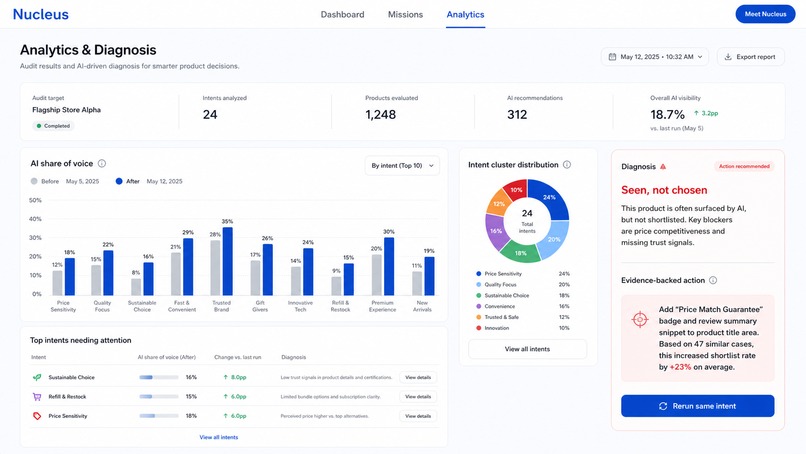Click the Completed status badge
This screenshot has width=806, height=454.
(53, 126)
